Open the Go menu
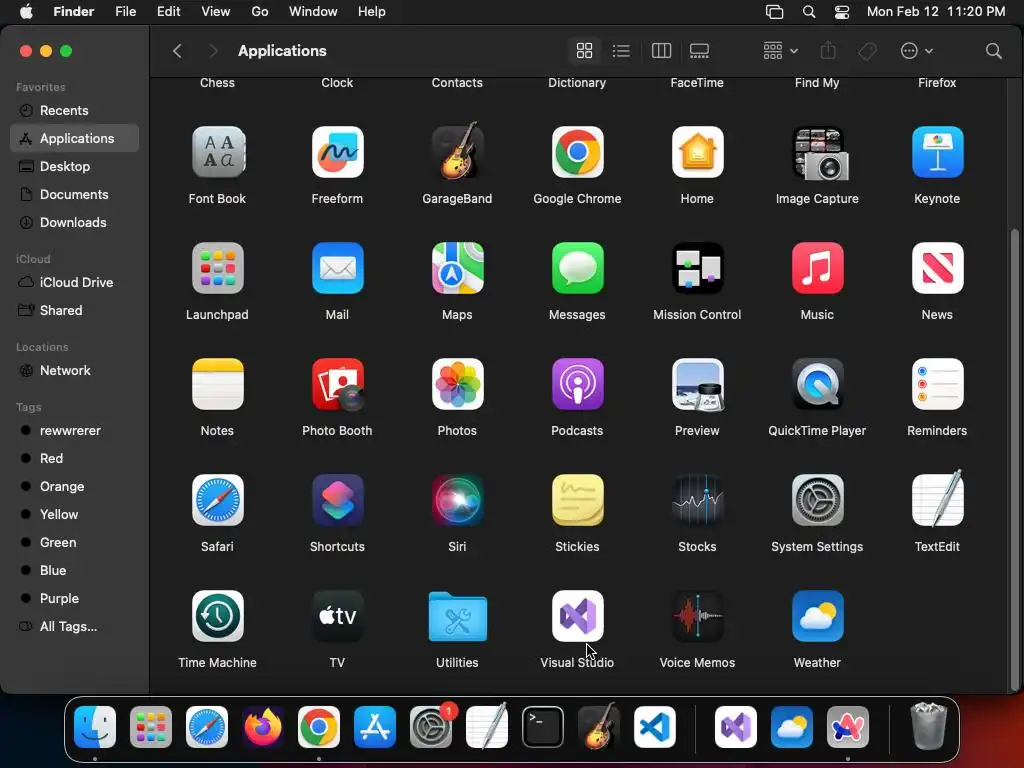This screenshot has height=768, width=1024. [260, 12]
